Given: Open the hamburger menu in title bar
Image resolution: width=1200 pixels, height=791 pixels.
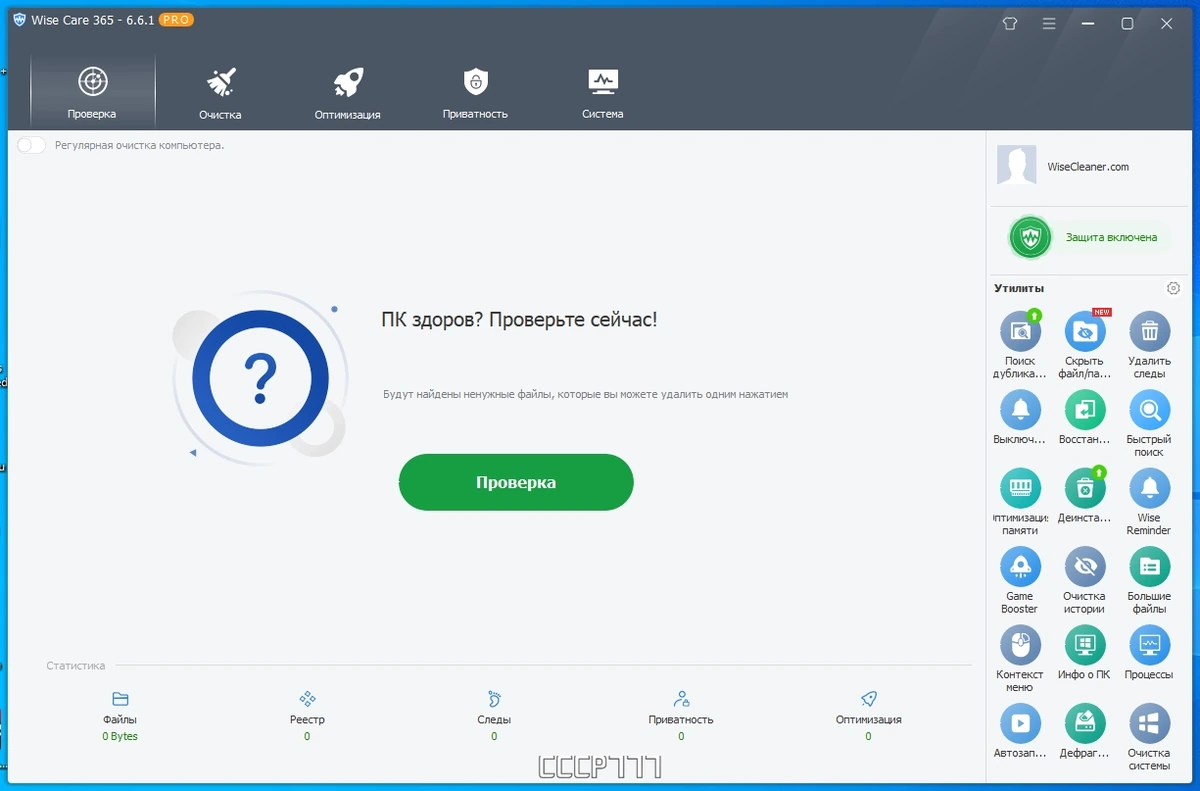Looking at the screenshot, I should (x=1049, y=23).
